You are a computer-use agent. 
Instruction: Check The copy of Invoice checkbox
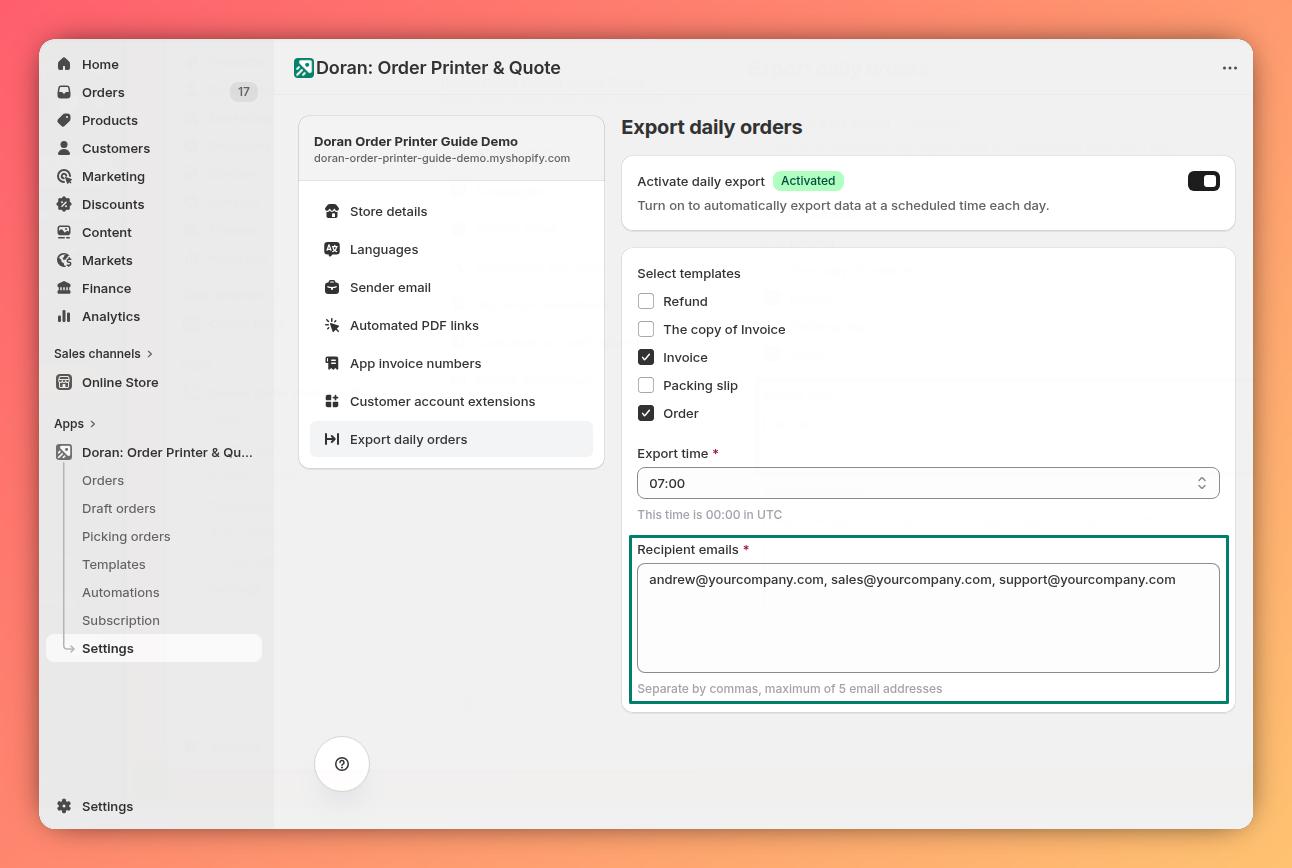click(x=646, y=329)
